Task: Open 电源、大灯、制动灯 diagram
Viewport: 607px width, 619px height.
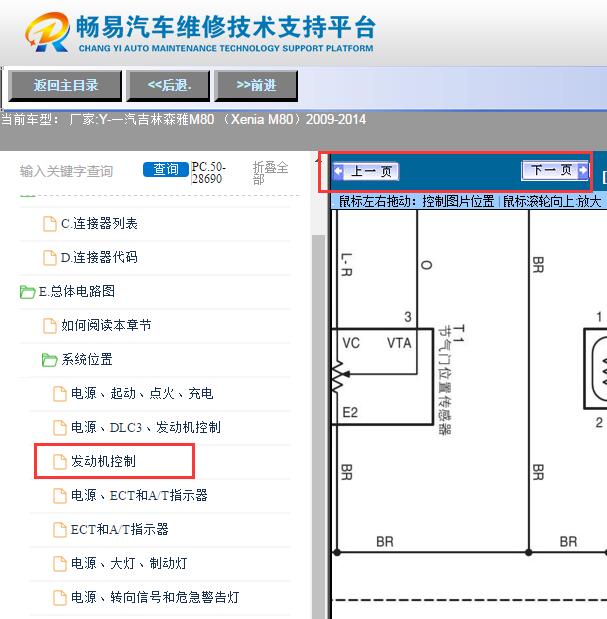Action: pyautogui.click(x=129, y=563)
